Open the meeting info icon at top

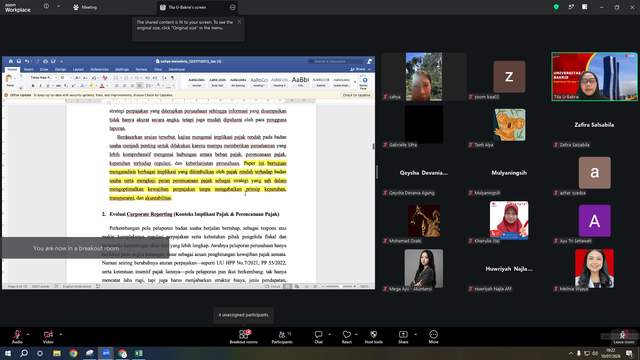pyautogui.click(x=46, y=7)
